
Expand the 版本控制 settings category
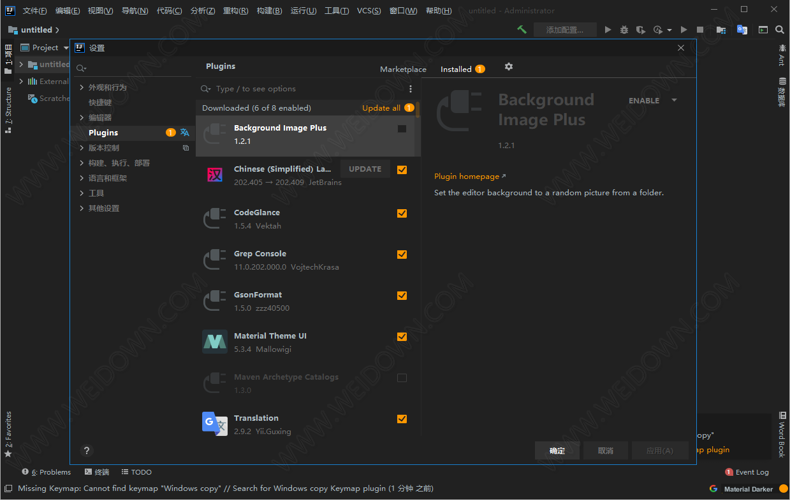[x=82, y=148]
